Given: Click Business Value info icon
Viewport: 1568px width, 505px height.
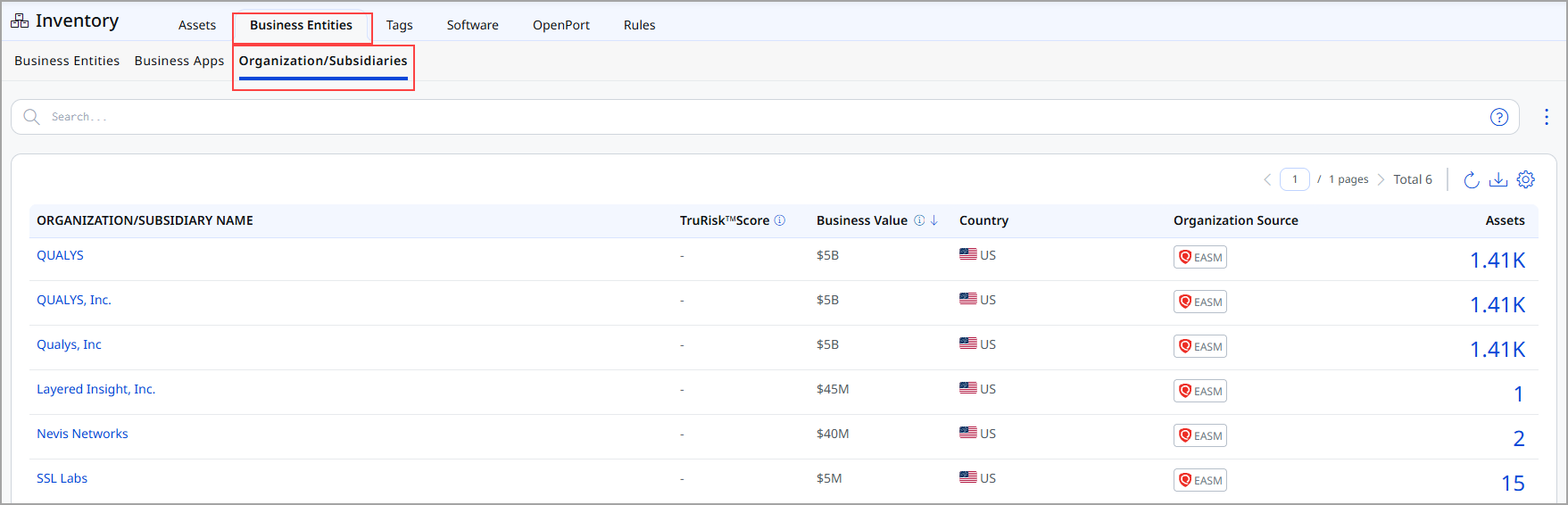Looking at the screenshot, I should [x=919, y=220].
